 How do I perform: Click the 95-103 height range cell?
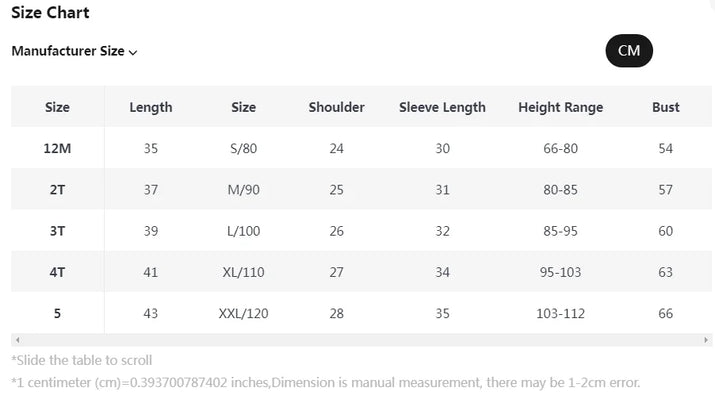point(560,272)
